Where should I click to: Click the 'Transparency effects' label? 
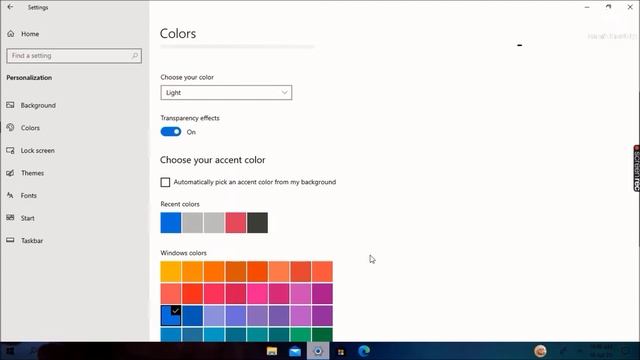pyautogui.click(x=190, y=118)
